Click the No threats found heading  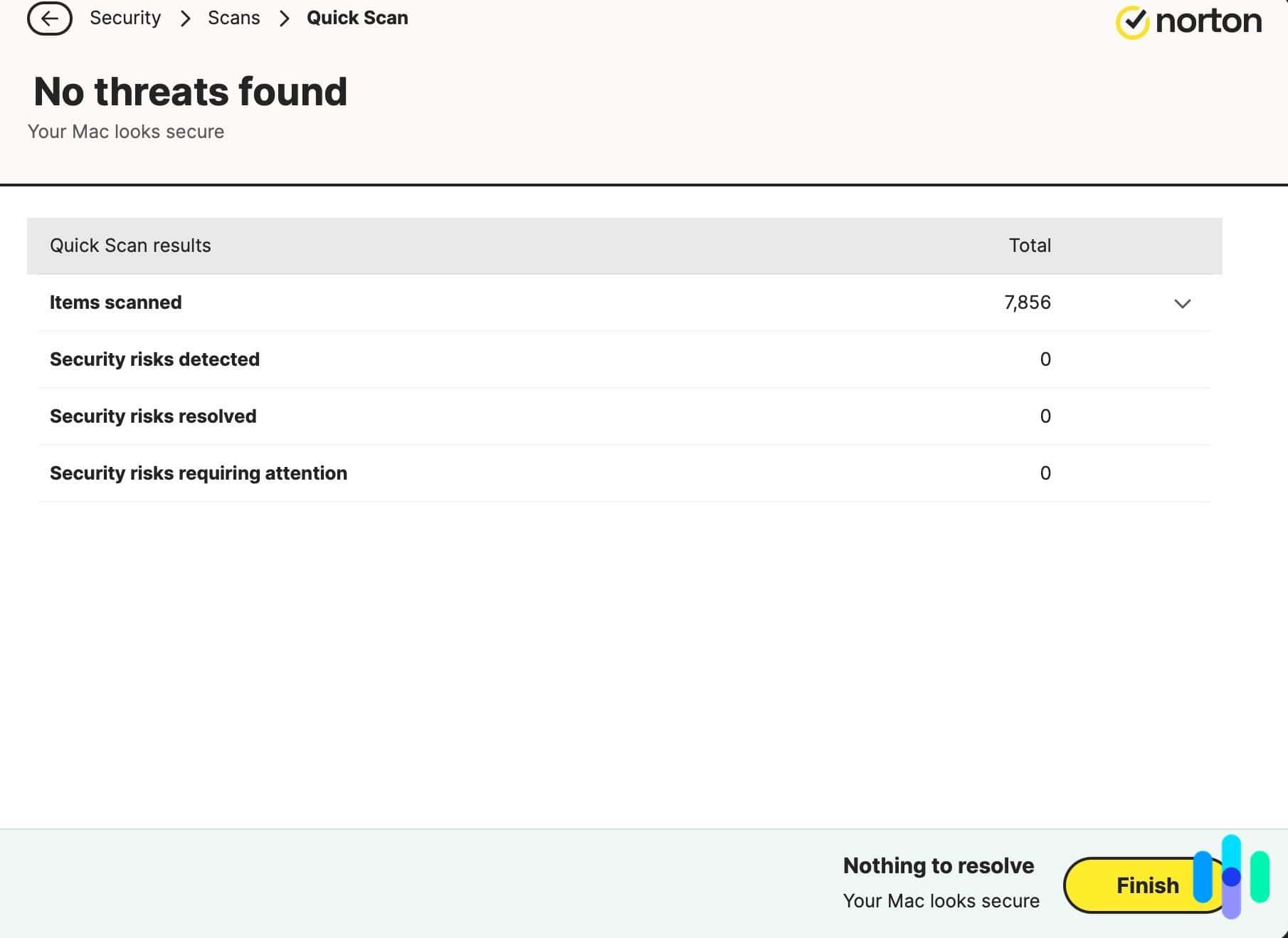point(191,92)
